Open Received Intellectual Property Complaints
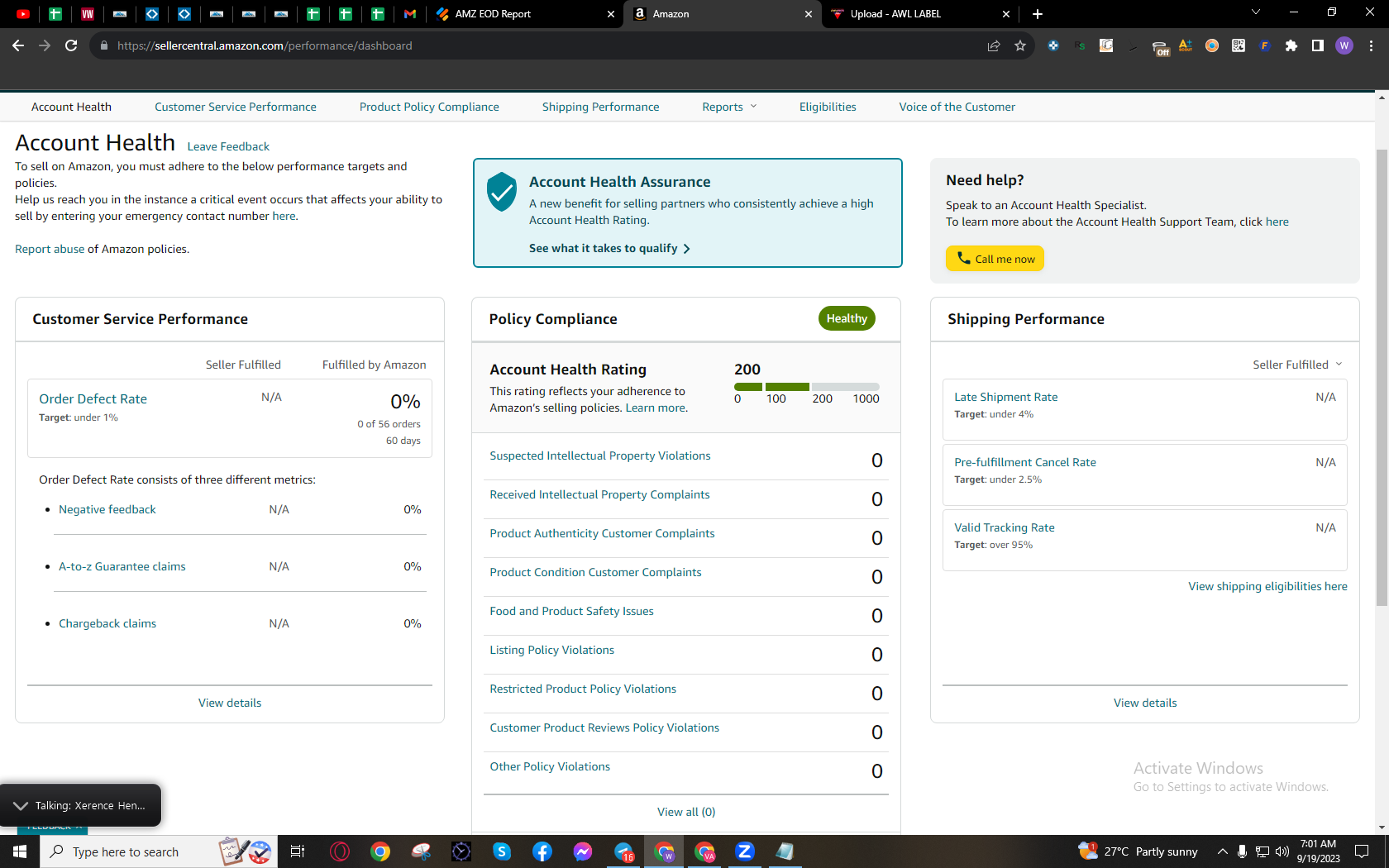Screen dimensions: 1389x868 [x=599, y=494]
